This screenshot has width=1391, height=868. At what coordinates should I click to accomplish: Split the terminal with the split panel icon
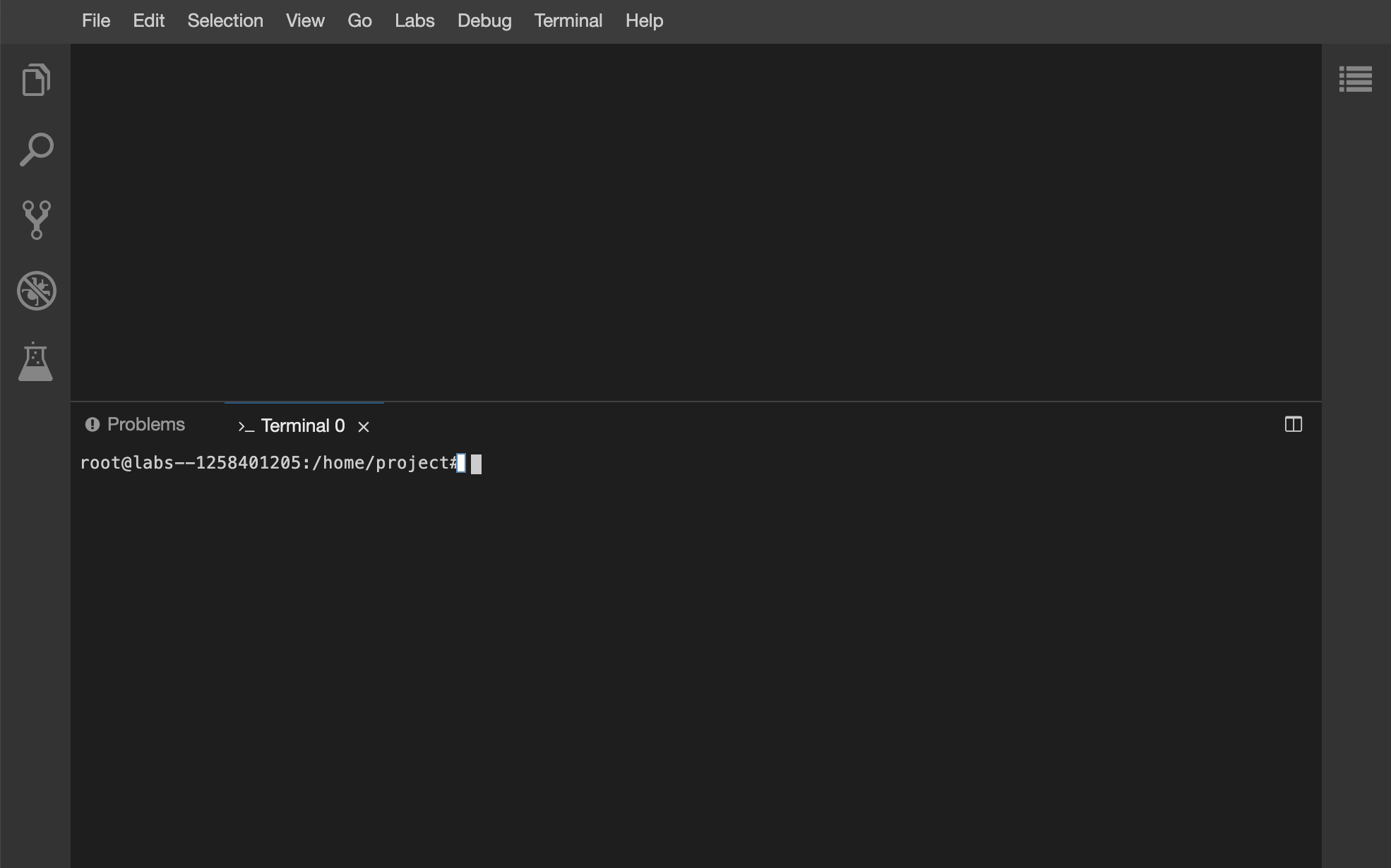(x=1293, y=424)
